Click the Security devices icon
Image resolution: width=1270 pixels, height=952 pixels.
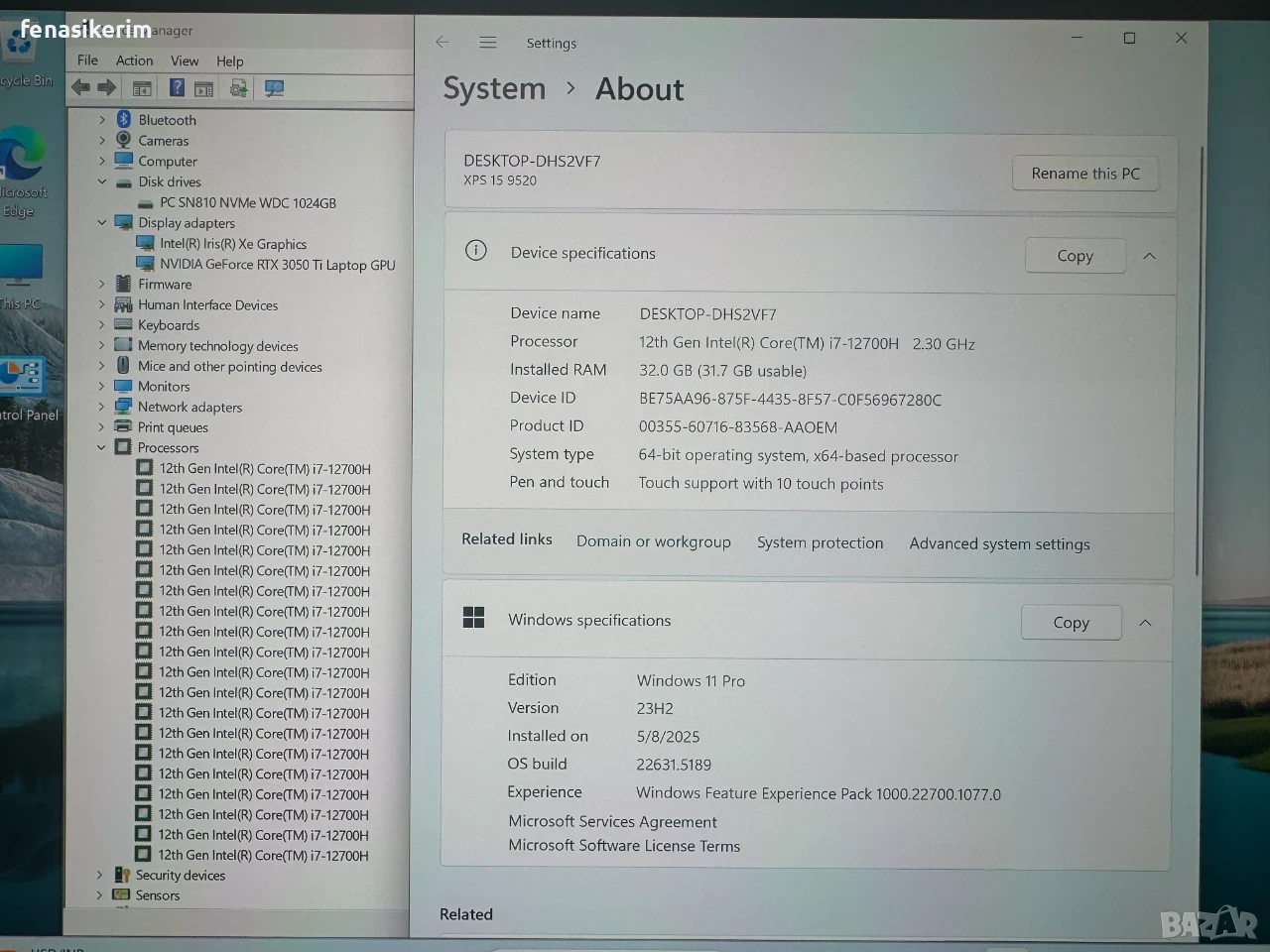(122, 875)
